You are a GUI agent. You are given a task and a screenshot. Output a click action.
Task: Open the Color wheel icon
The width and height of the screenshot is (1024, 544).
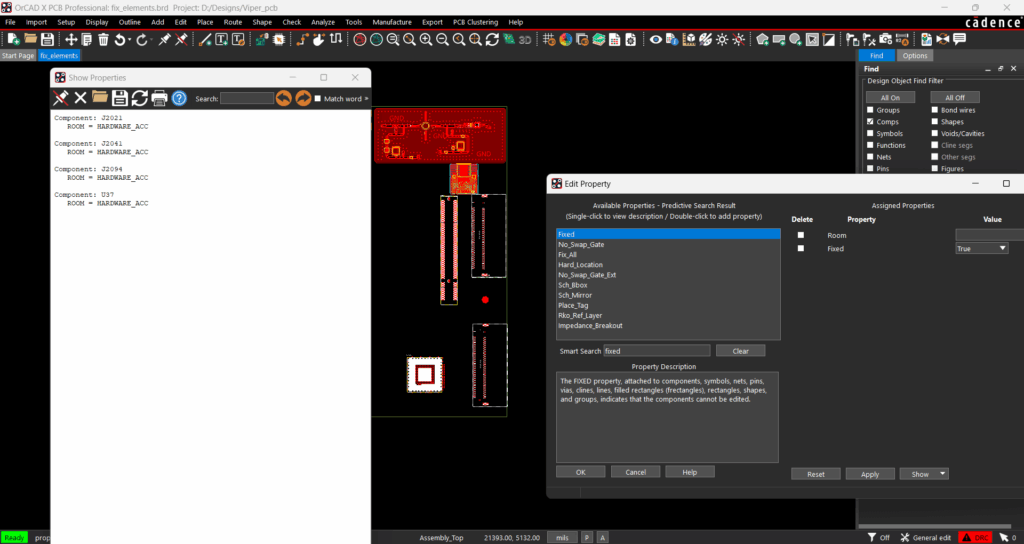(x=566, y=39)
